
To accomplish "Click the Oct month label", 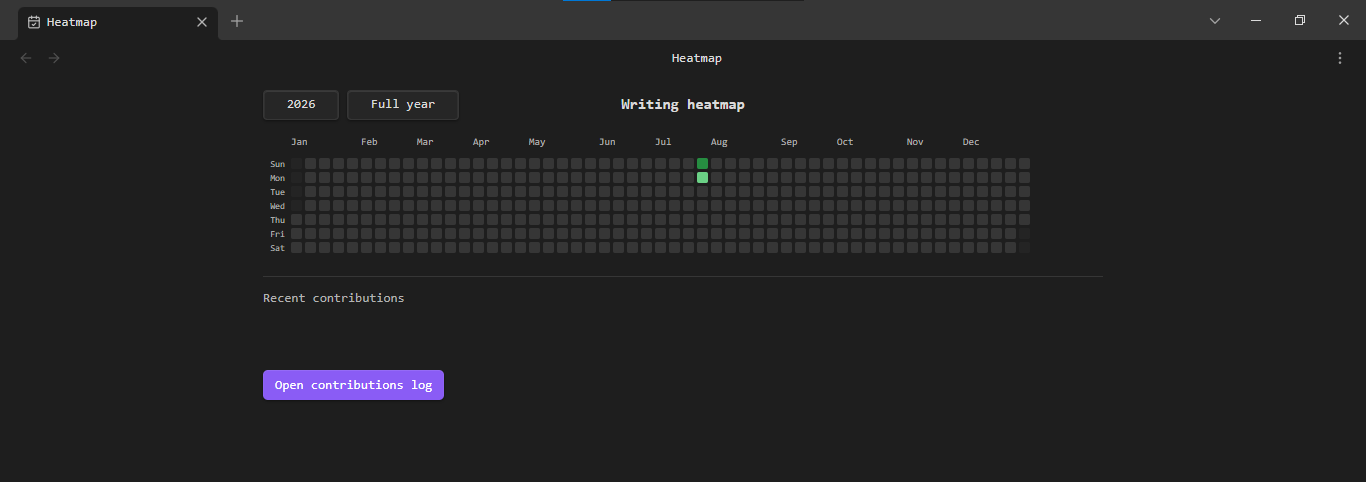I will (845, 142).
